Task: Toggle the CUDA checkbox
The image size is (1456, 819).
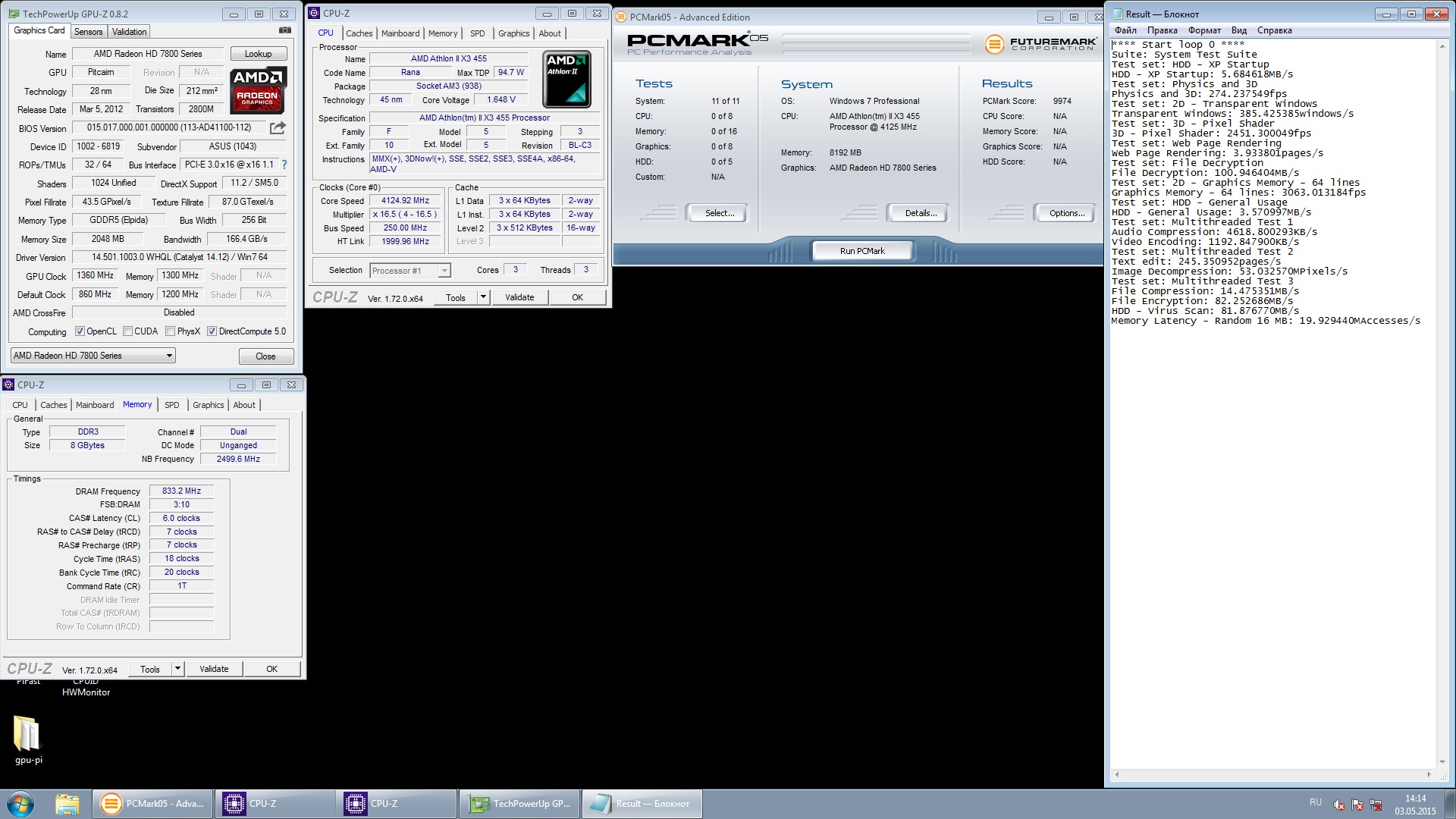Action: click(127, 331)
